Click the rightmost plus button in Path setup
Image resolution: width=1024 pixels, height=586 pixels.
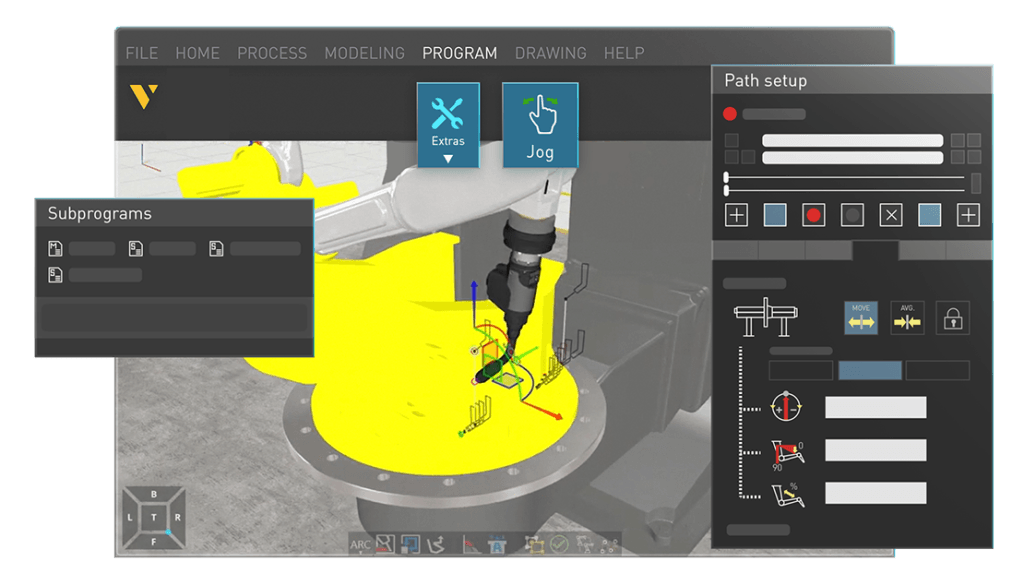[968, 215]
